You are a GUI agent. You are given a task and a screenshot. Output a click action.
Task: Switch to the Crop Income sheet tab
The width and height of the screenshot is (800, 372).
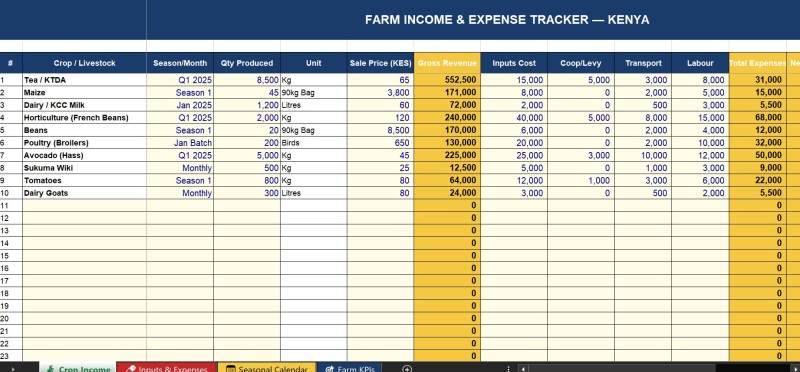point(78,368)
